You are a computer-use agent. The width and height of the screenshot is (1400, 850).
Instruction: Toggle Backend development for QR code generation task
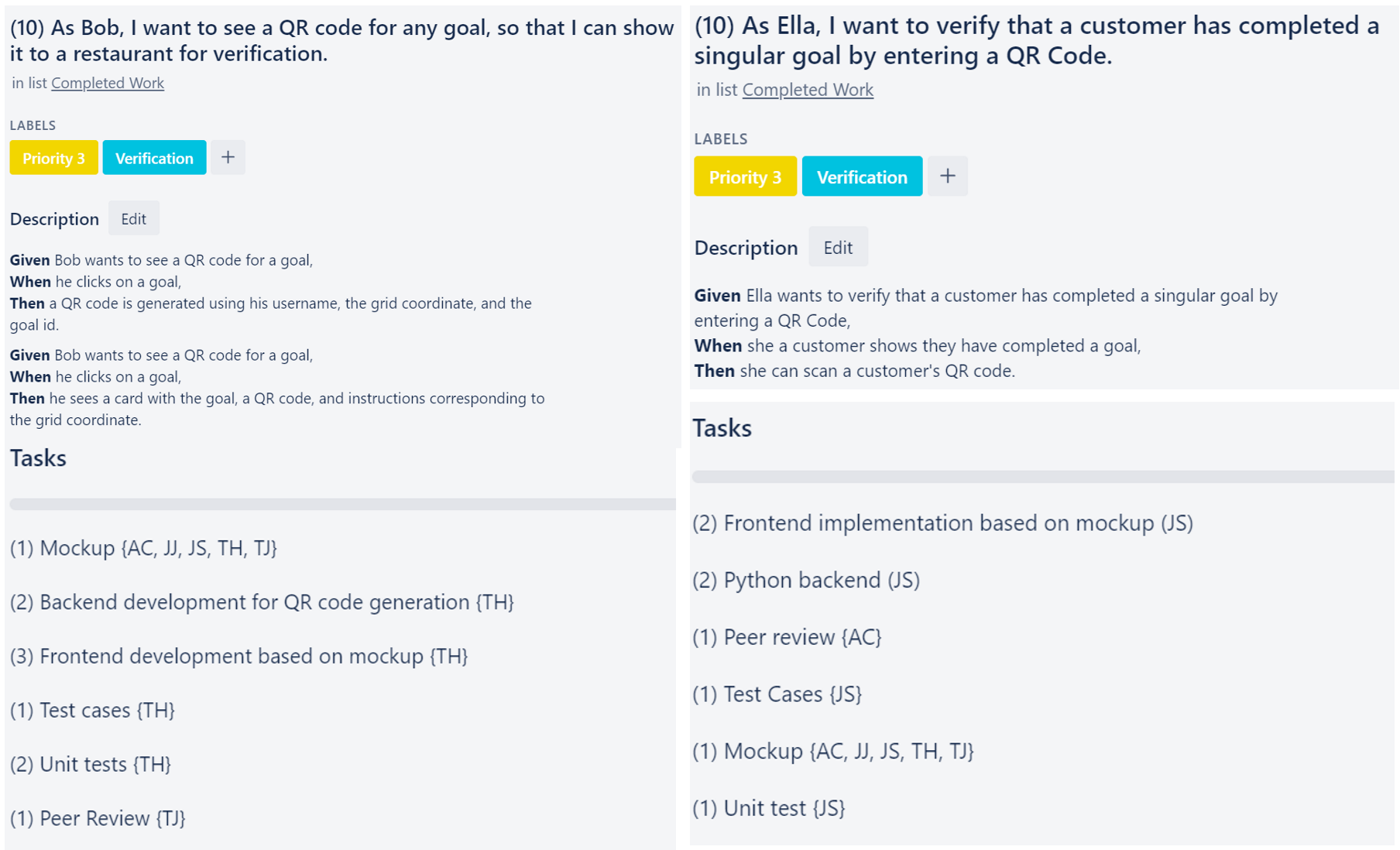point(262,602)
